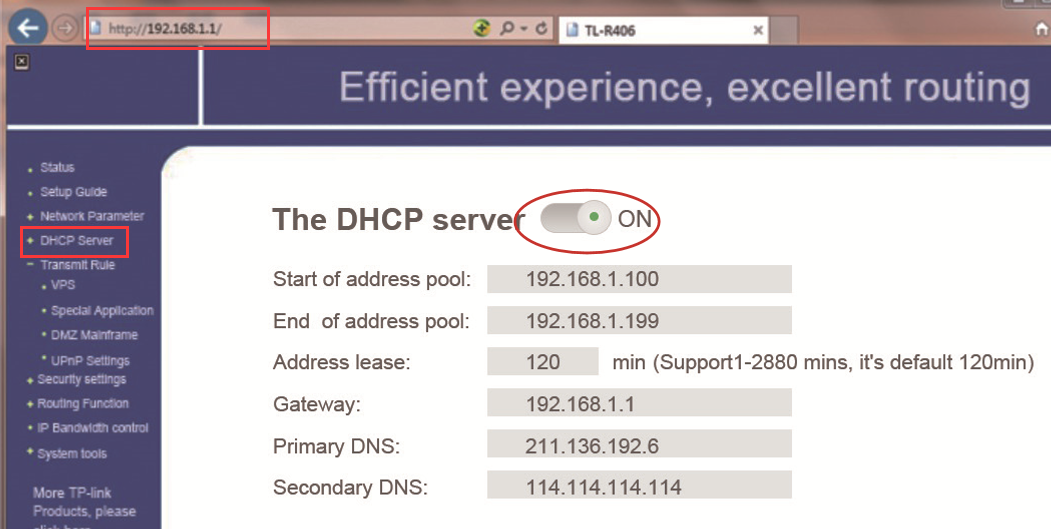
Task: Refresh the page with the reload icon
Action: [542, 29]
